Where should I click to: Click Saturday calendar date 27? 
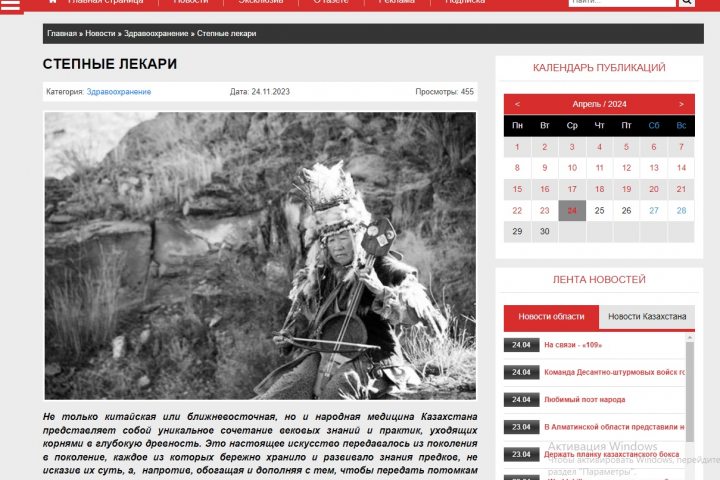654,210
